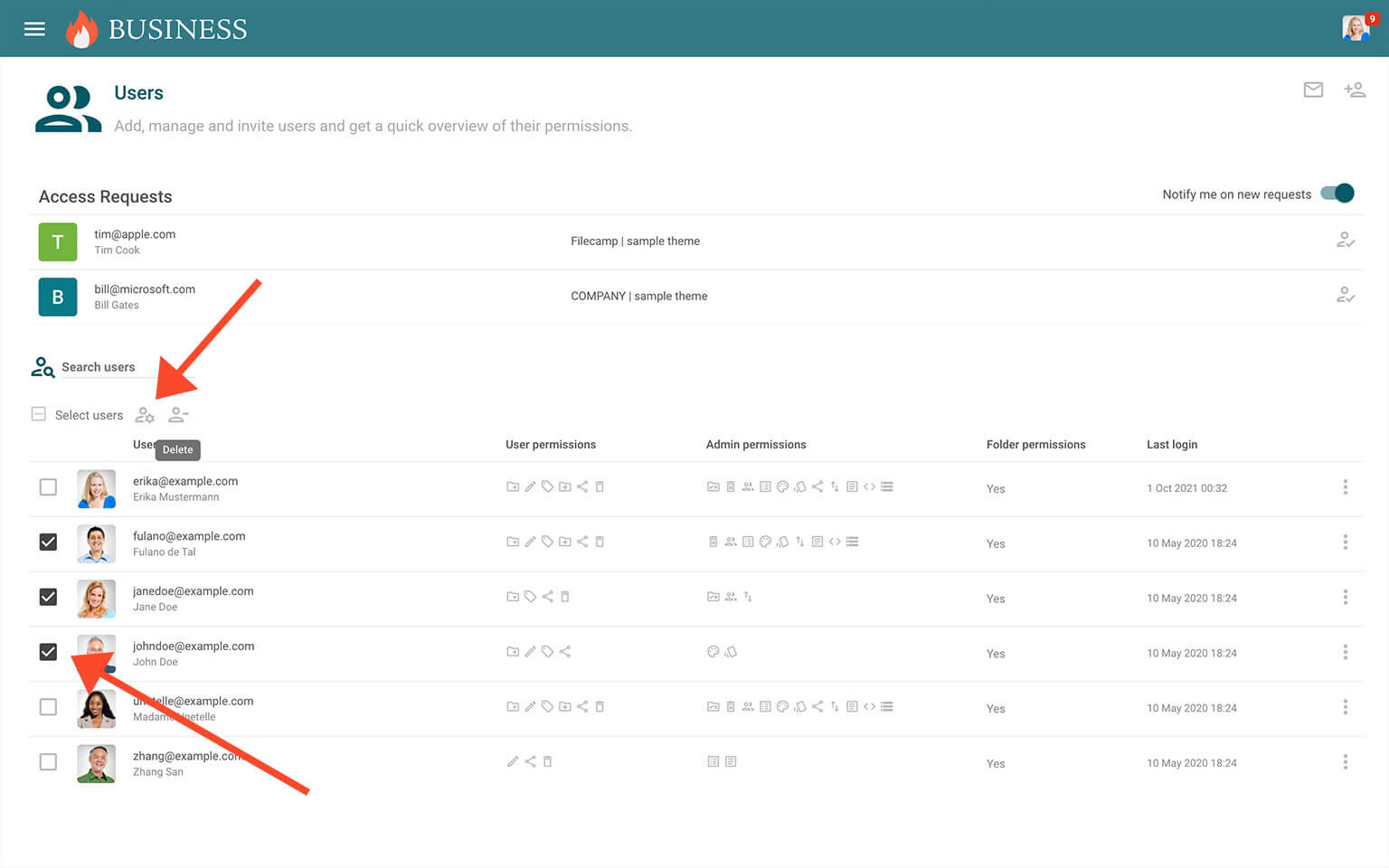Viewport: 1389px width, 868px height.
Task: Open three-dot menu for John Doe
Action: click(1345, 652)
